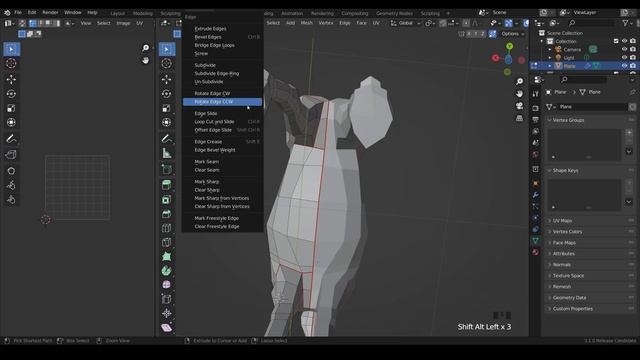Choose Bevel Edges in Edge menu
Image resolution: width=640 pixels, height=360 pixels.
tap(222, 37)
